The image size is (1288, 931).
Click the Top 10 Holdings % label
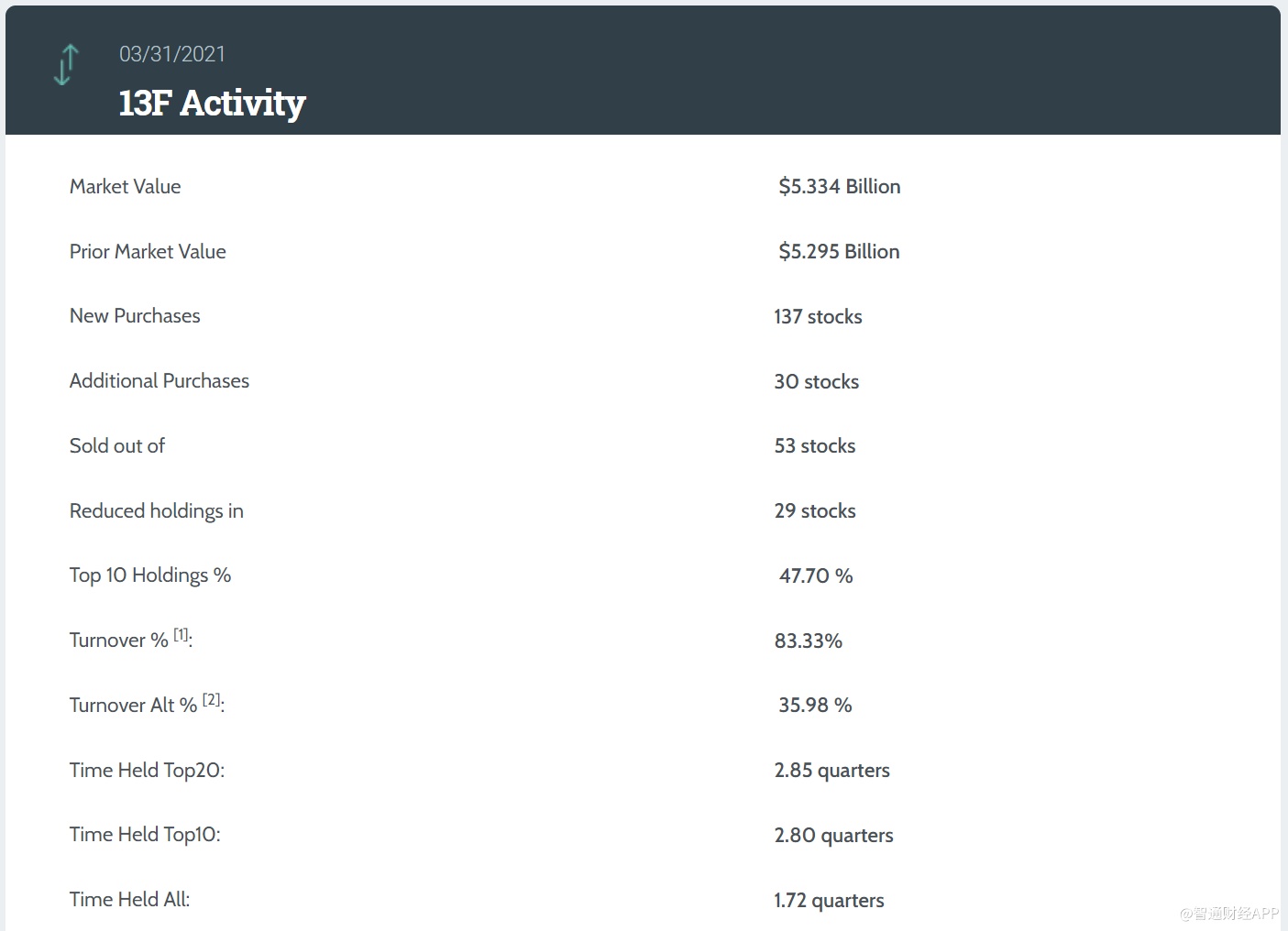pos(150,575)
